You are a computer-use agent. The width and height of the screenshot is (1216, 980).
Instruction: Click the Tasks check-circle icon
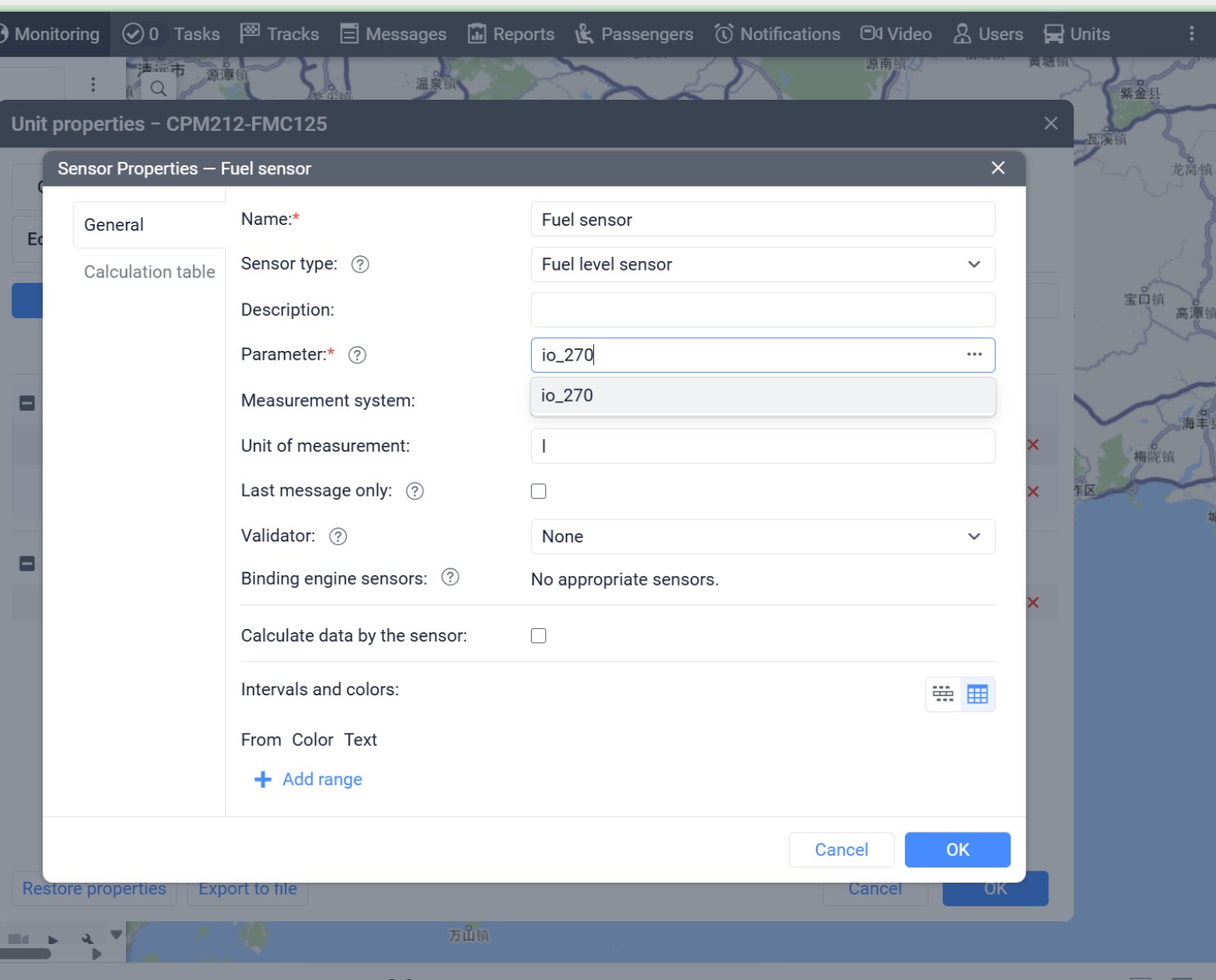133,34
